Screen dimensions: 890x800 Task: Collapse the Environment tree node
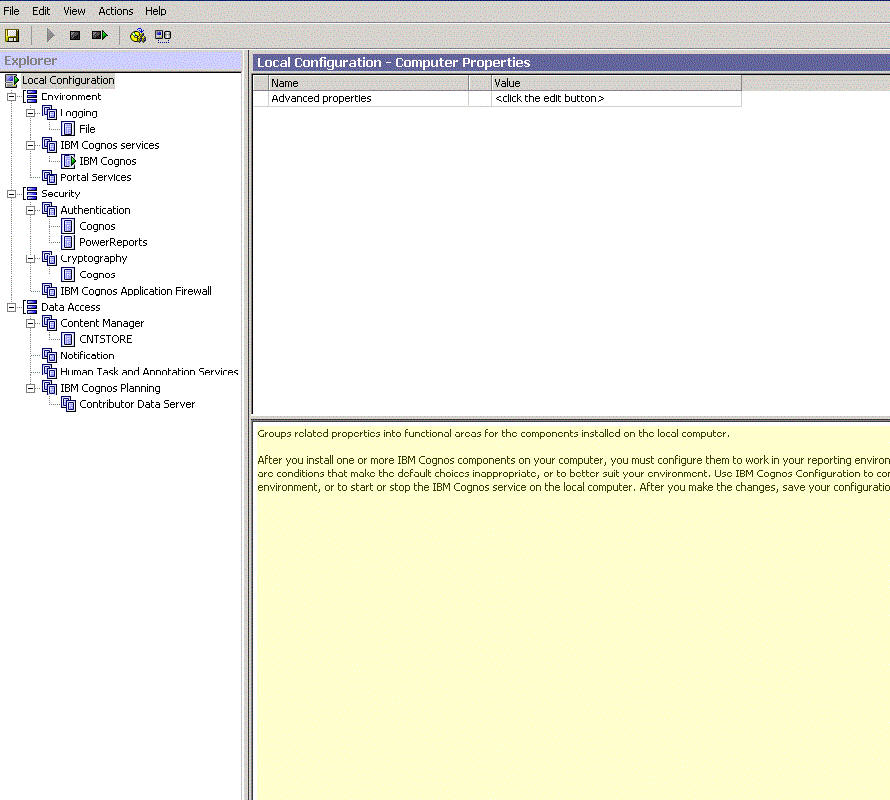tap(11, 97)
